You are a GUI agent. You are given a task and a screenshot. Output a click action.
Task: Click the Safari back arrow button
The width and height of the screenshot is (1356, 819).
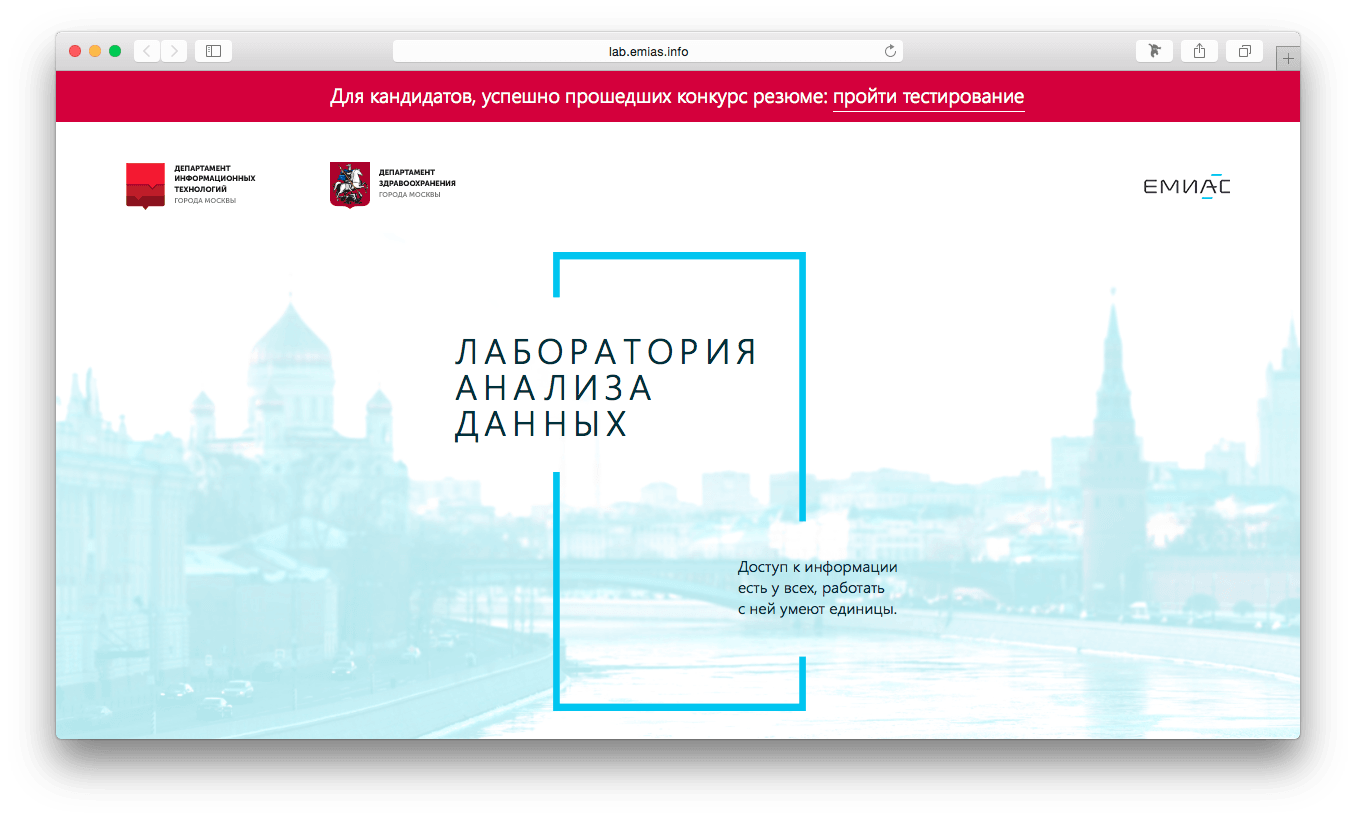coord(147,51)
